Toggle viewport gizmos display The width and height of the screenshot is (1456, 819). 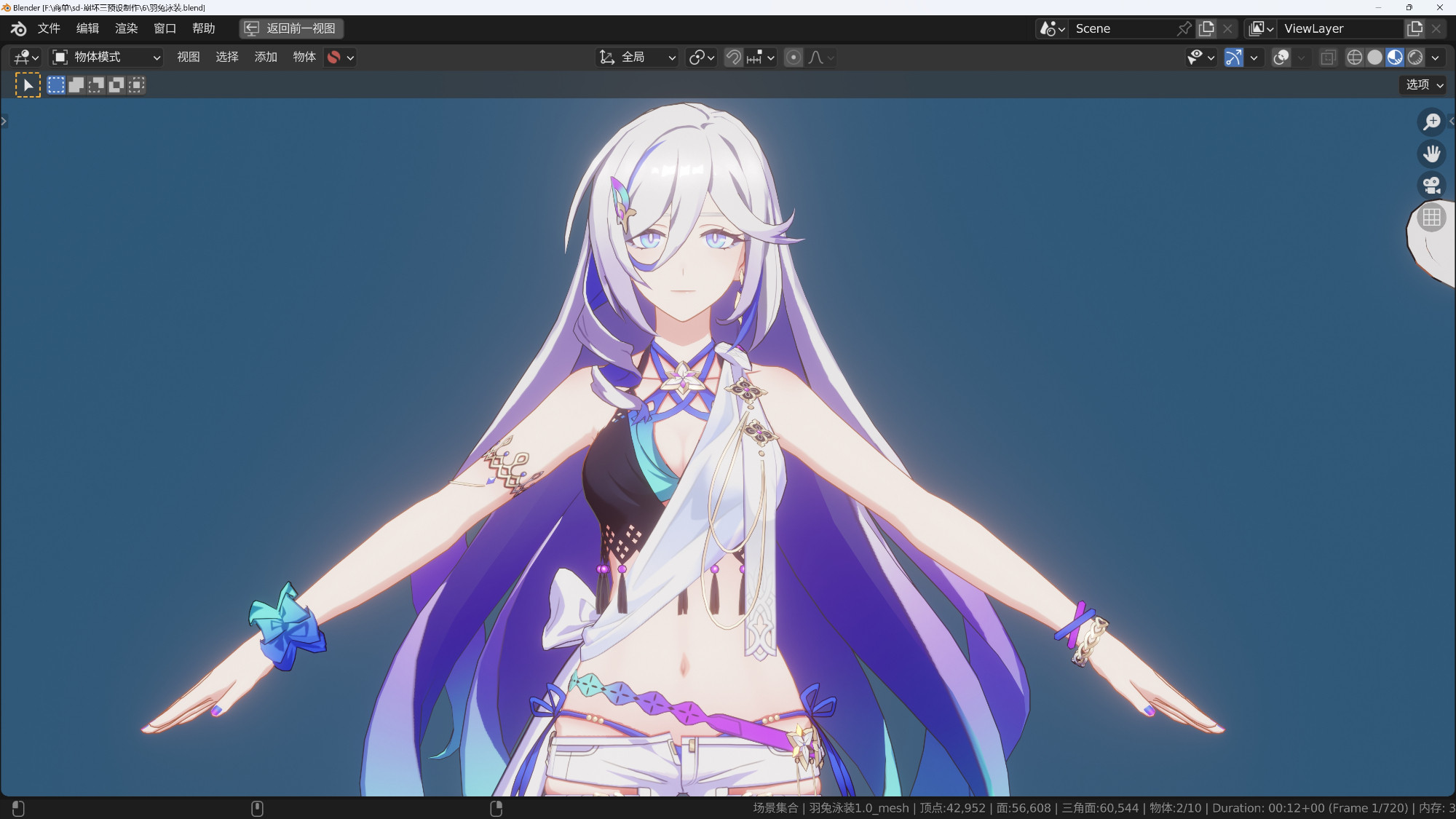tap(1233, 58)
